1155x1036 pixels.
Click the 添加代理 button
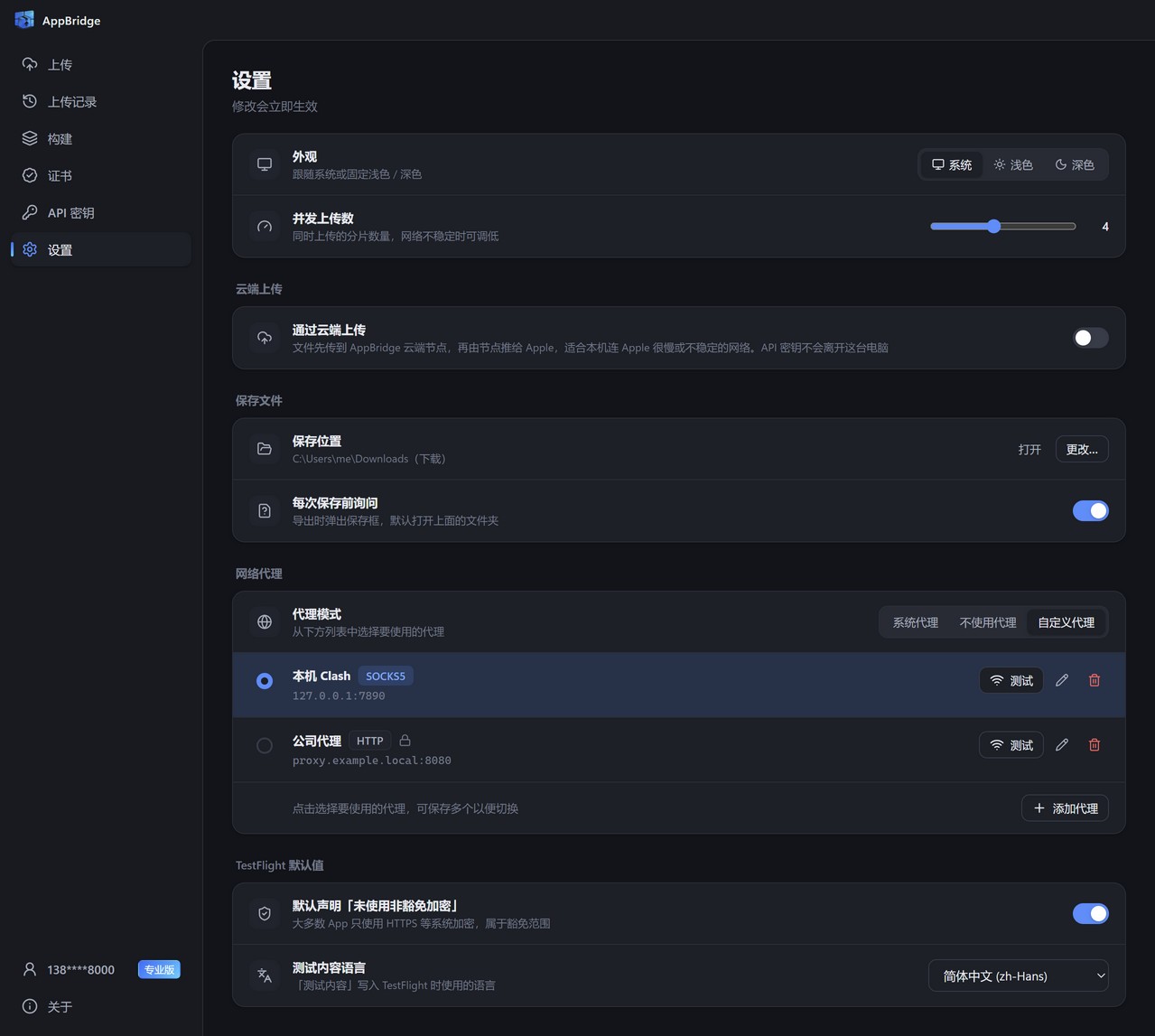tap(1065, 808)
